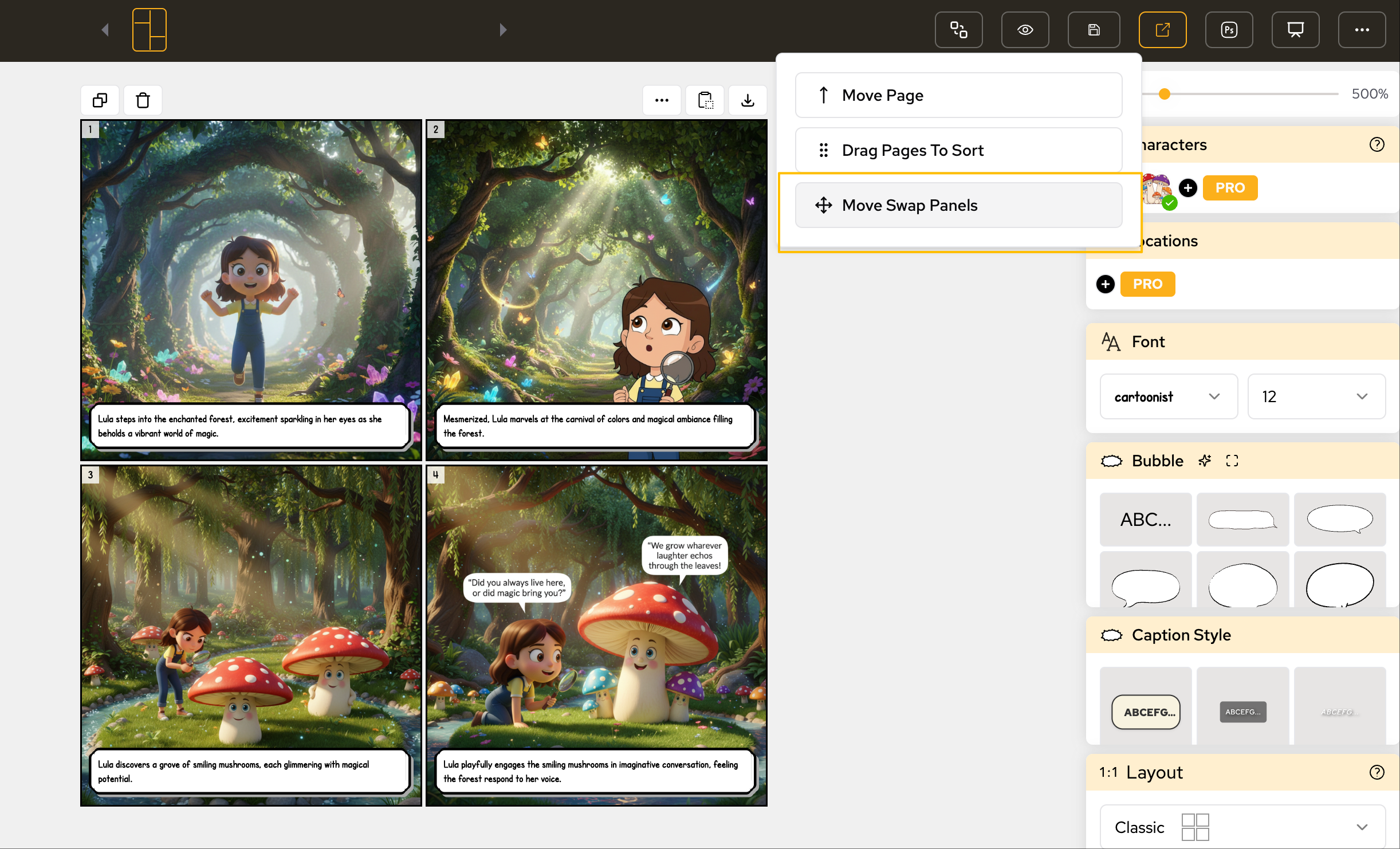The width and height of the screenshot is (1400, 849).
Task: Click the presentation screen icon
Action: (x=1295, y=30)
